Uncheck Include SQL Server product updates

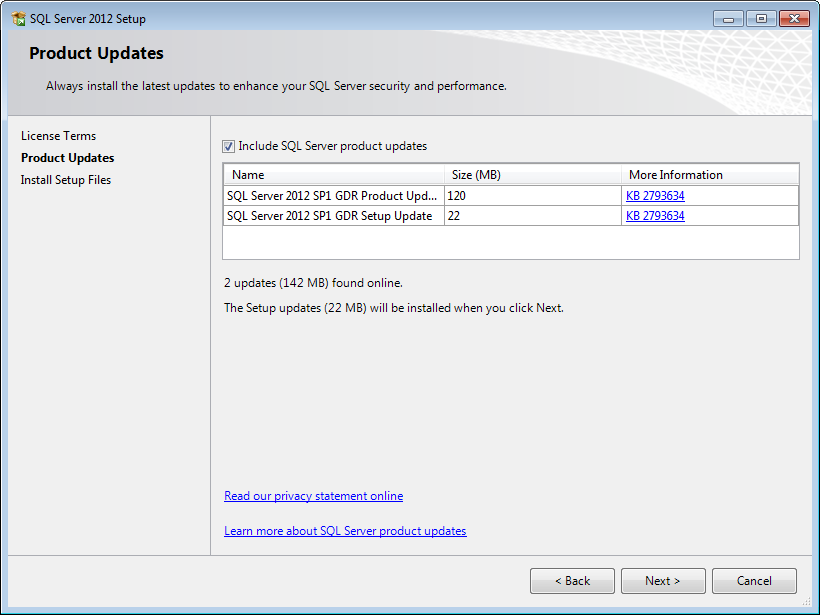pyautogui.click(x=229, y=146)
